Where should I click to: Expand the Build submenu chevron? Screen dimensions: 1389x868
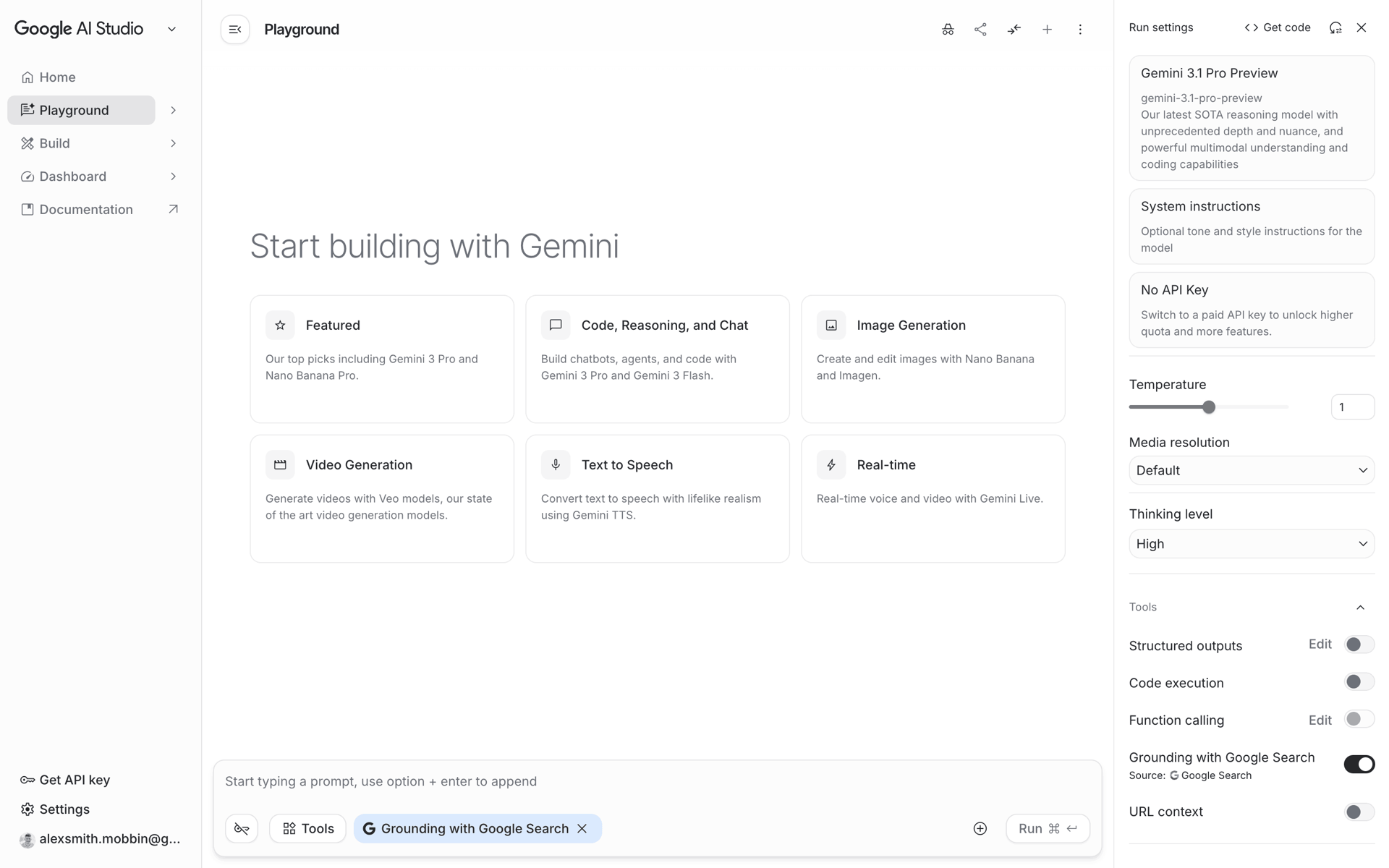point(173,143)
